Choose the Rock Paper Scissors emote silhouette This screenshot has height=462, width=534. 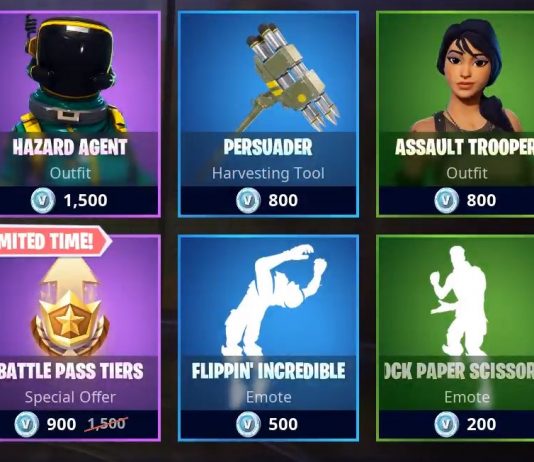458,301
